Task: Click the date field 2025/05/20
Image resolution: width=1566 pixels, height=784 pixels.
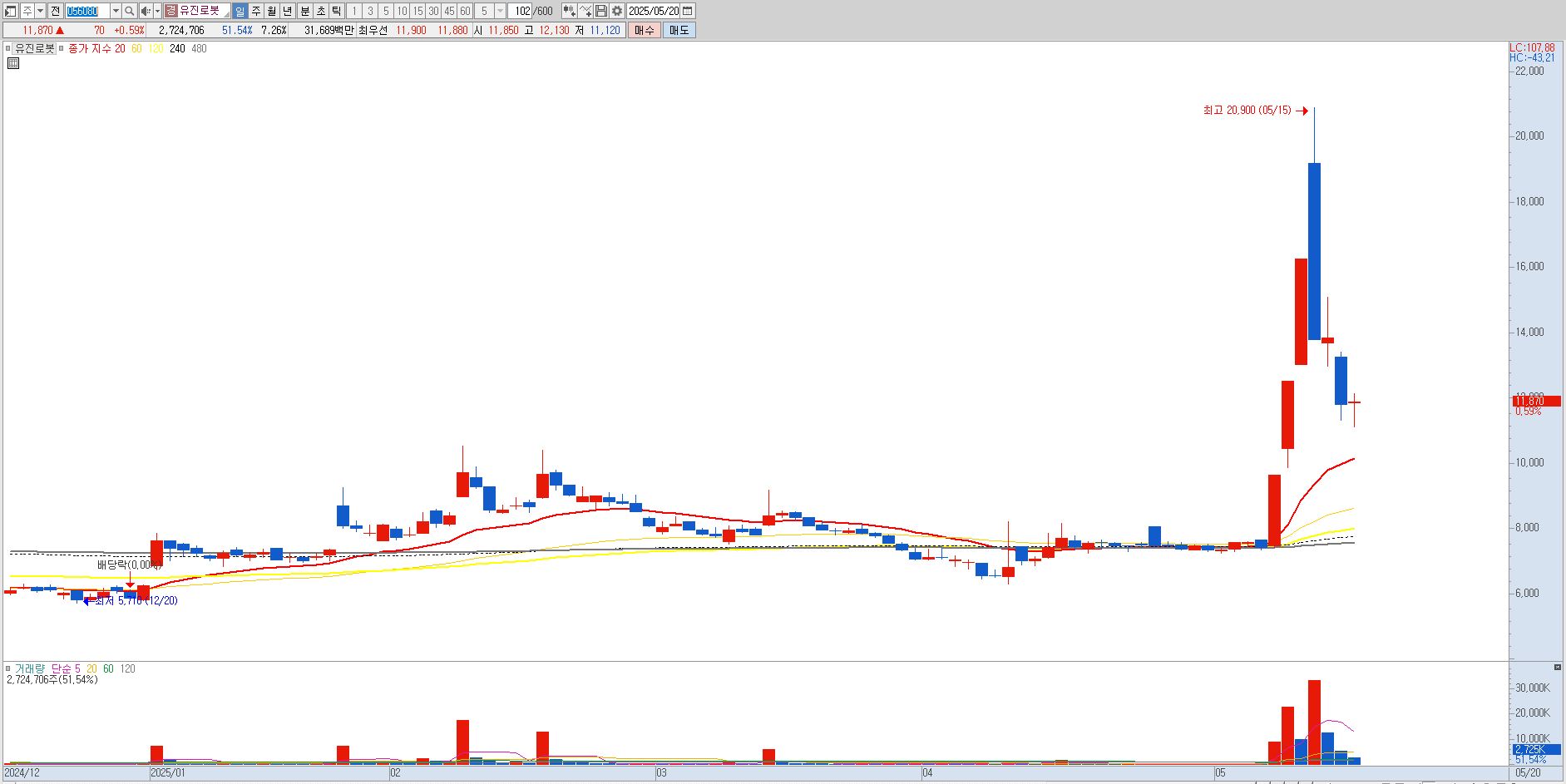Action: click(x=654, y=11)
